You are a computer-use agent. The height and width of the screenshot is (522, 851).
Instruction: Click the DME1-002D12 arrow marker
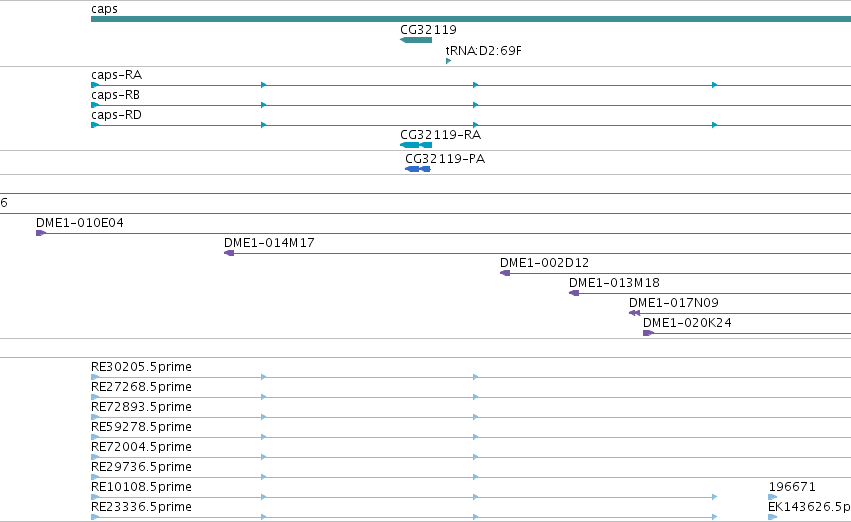click(505, 273)
